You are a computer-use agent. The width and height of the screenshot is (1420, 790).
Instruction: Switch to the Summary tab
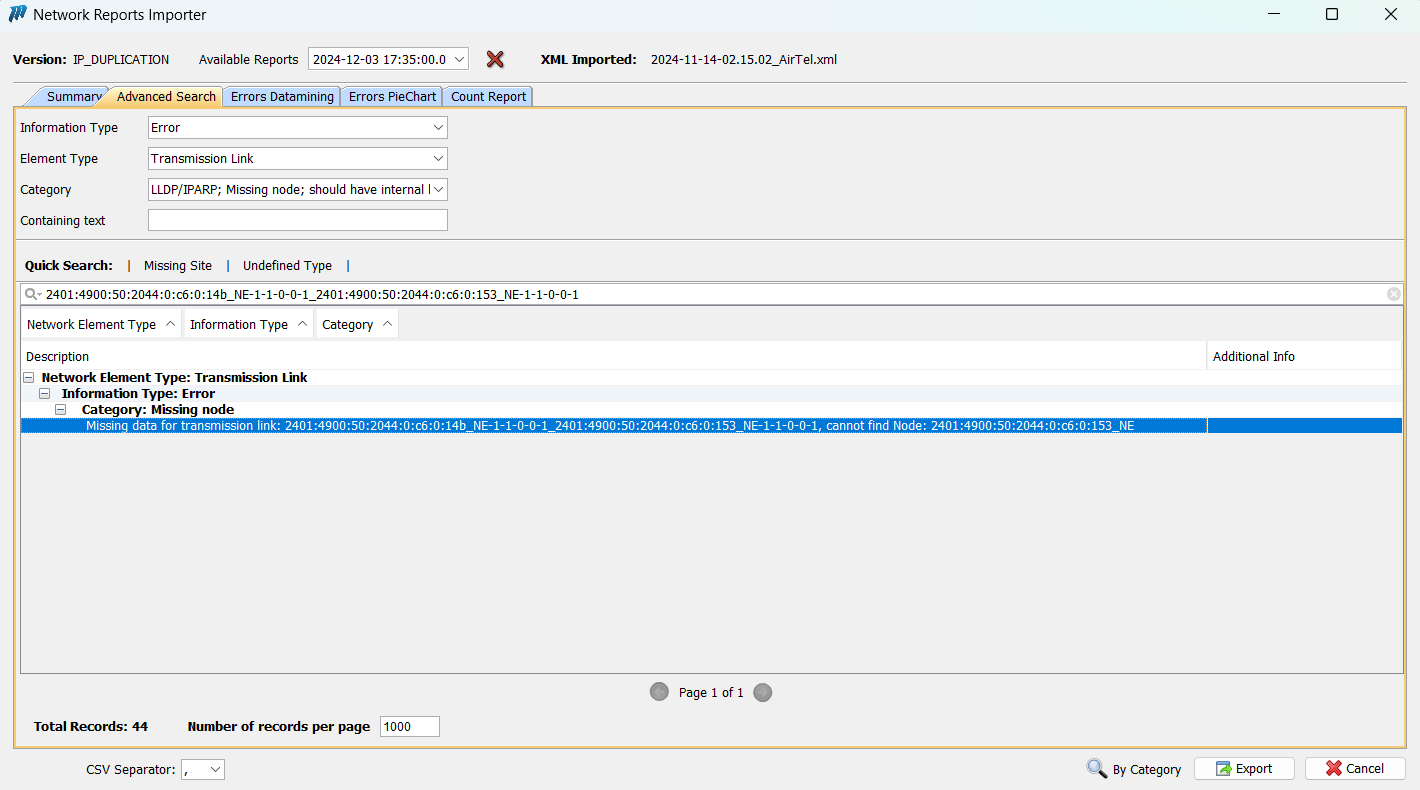(70, 96)
